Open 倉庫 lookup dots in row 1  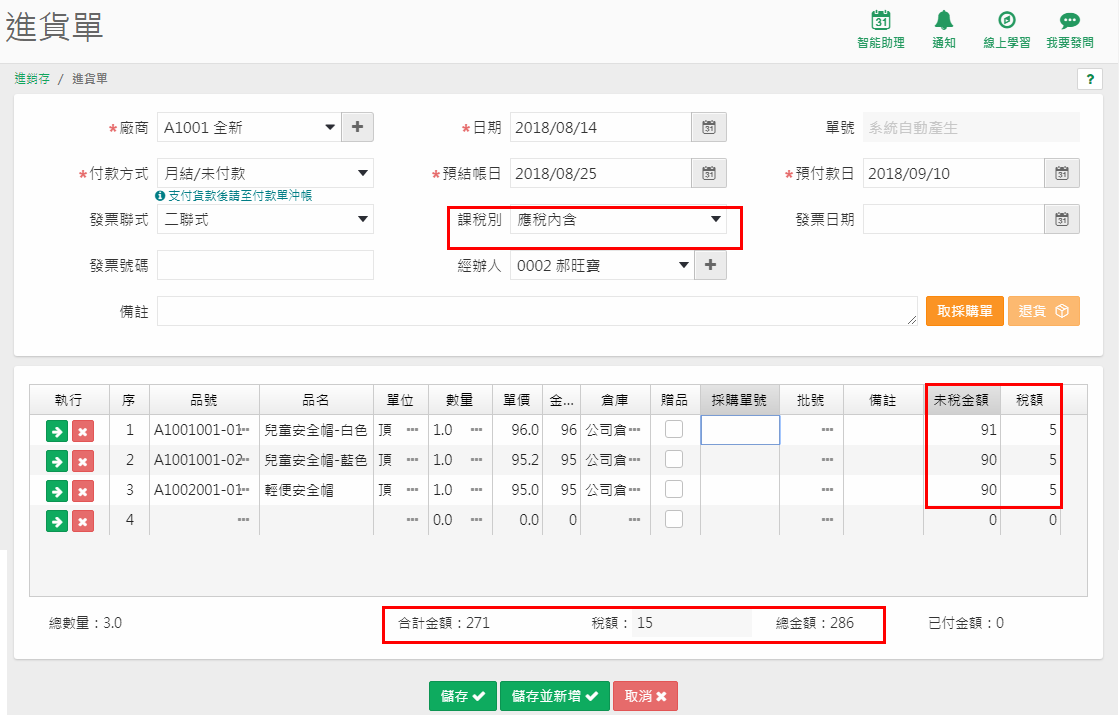634,430
